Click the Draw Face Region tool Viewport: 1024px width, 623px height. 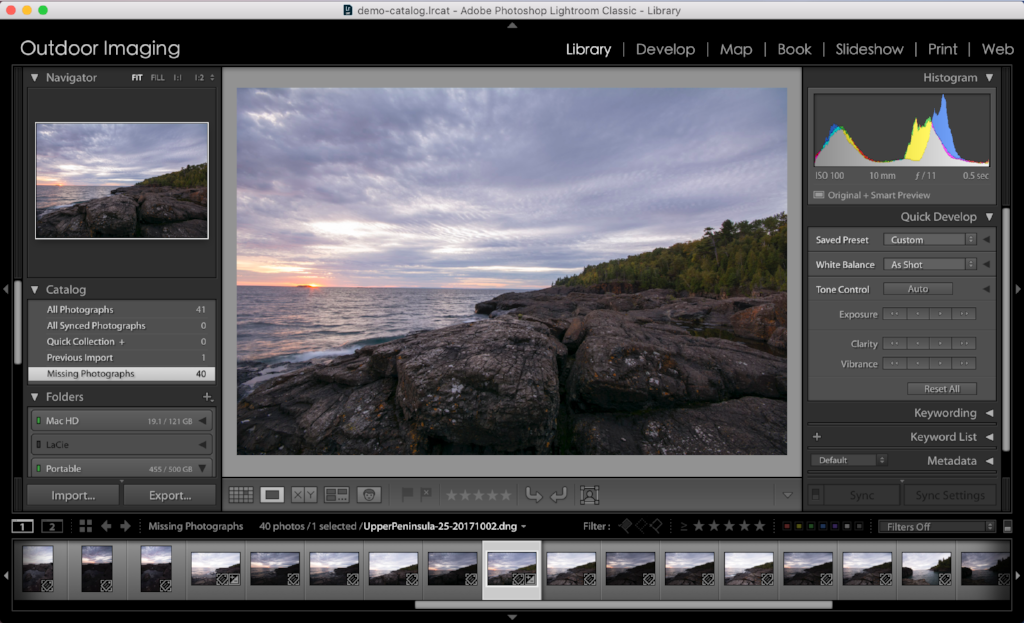point(589,495)
